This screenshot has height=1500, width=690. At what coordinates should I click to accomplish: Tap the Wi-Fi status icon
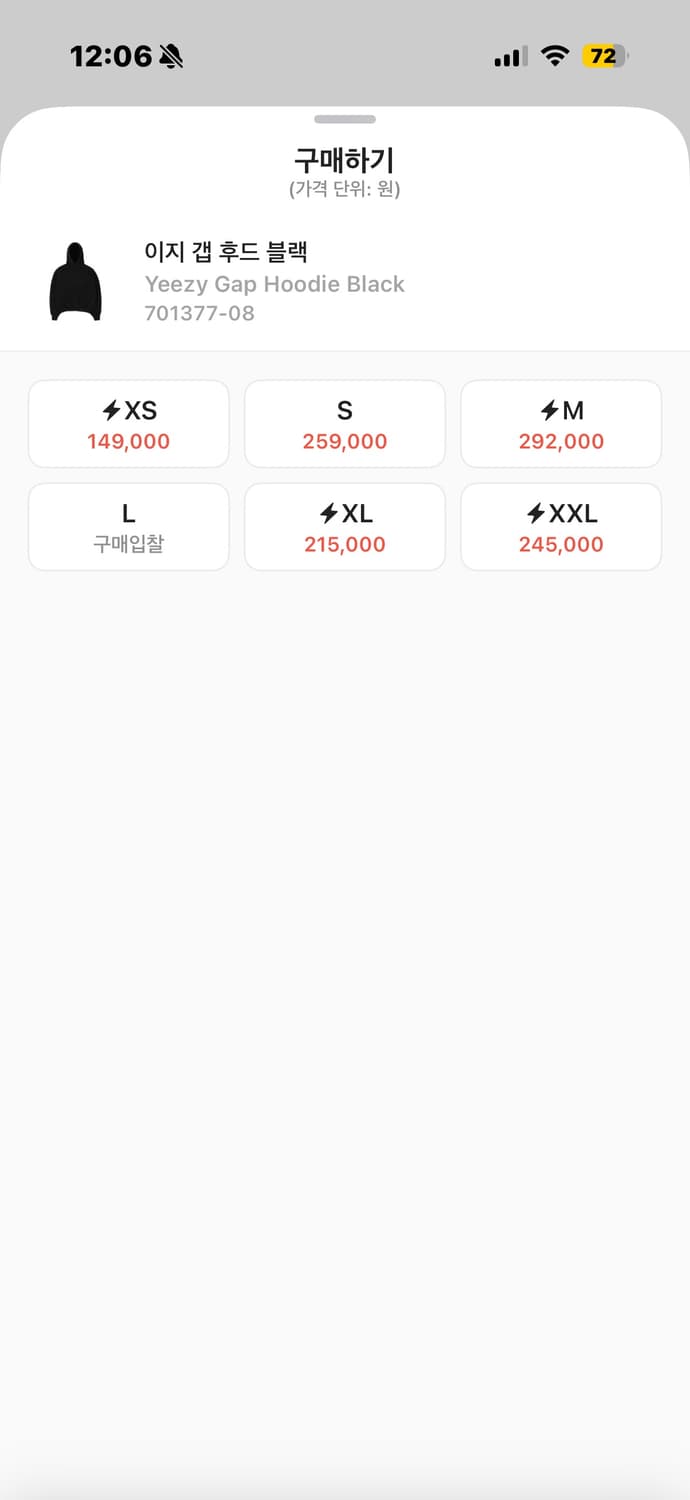pos(554,57)
